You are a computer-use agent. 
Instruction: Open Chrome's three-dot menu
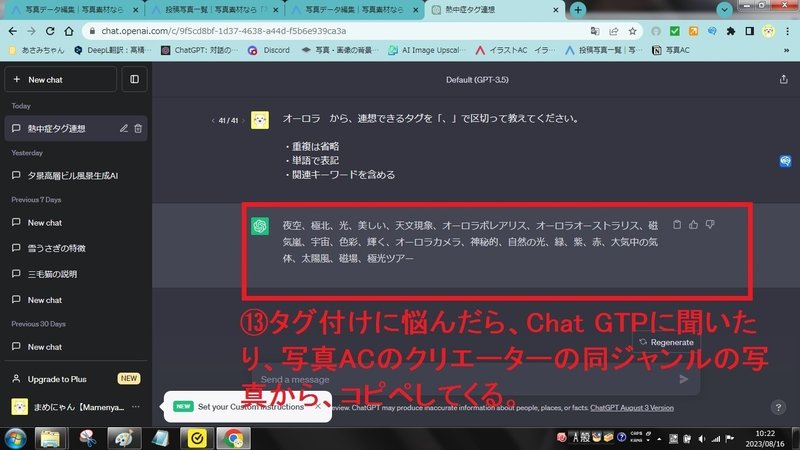(x=787, y=31)
